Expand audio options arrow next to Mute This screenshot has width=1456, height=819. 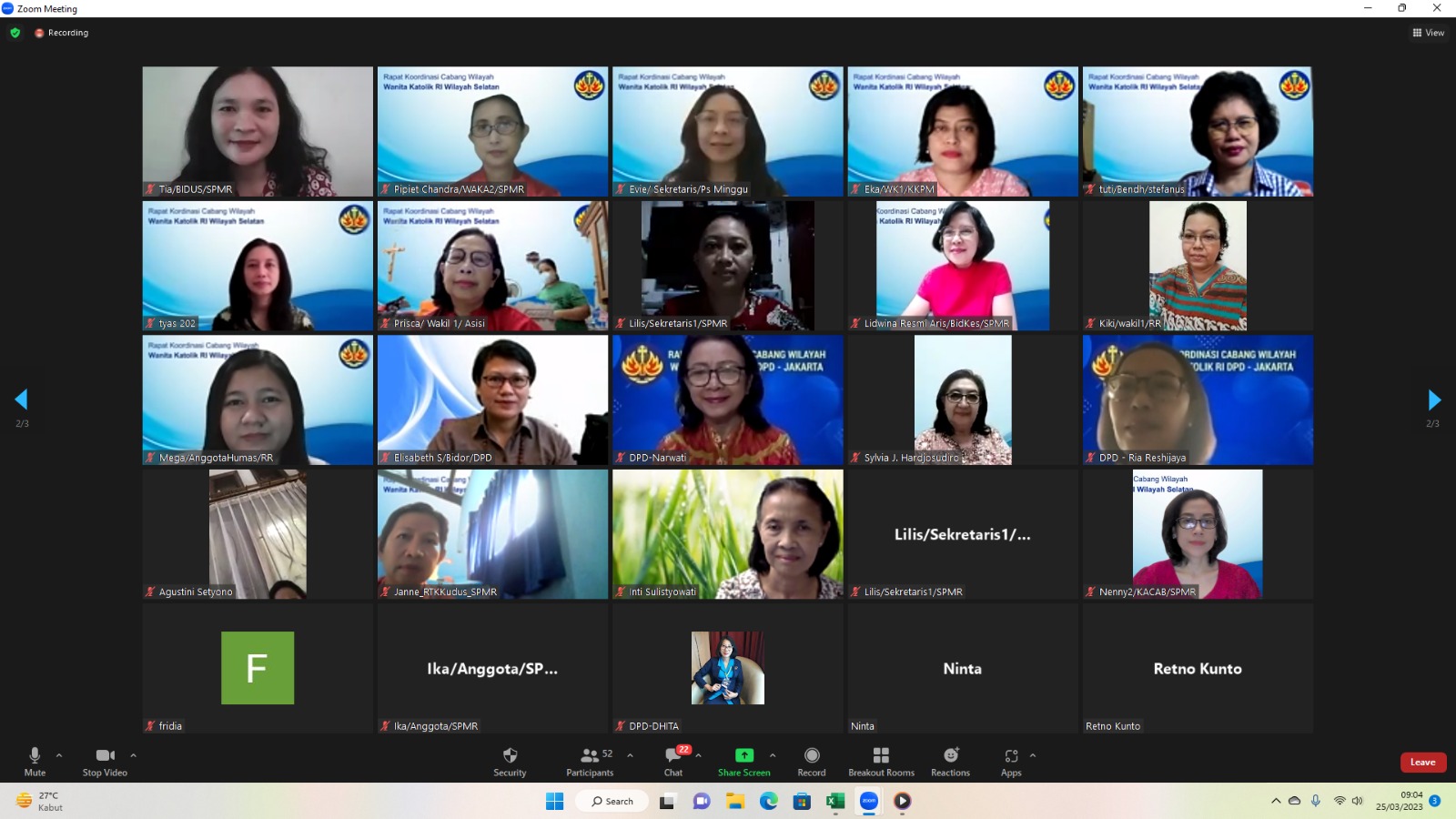point(59,755)
